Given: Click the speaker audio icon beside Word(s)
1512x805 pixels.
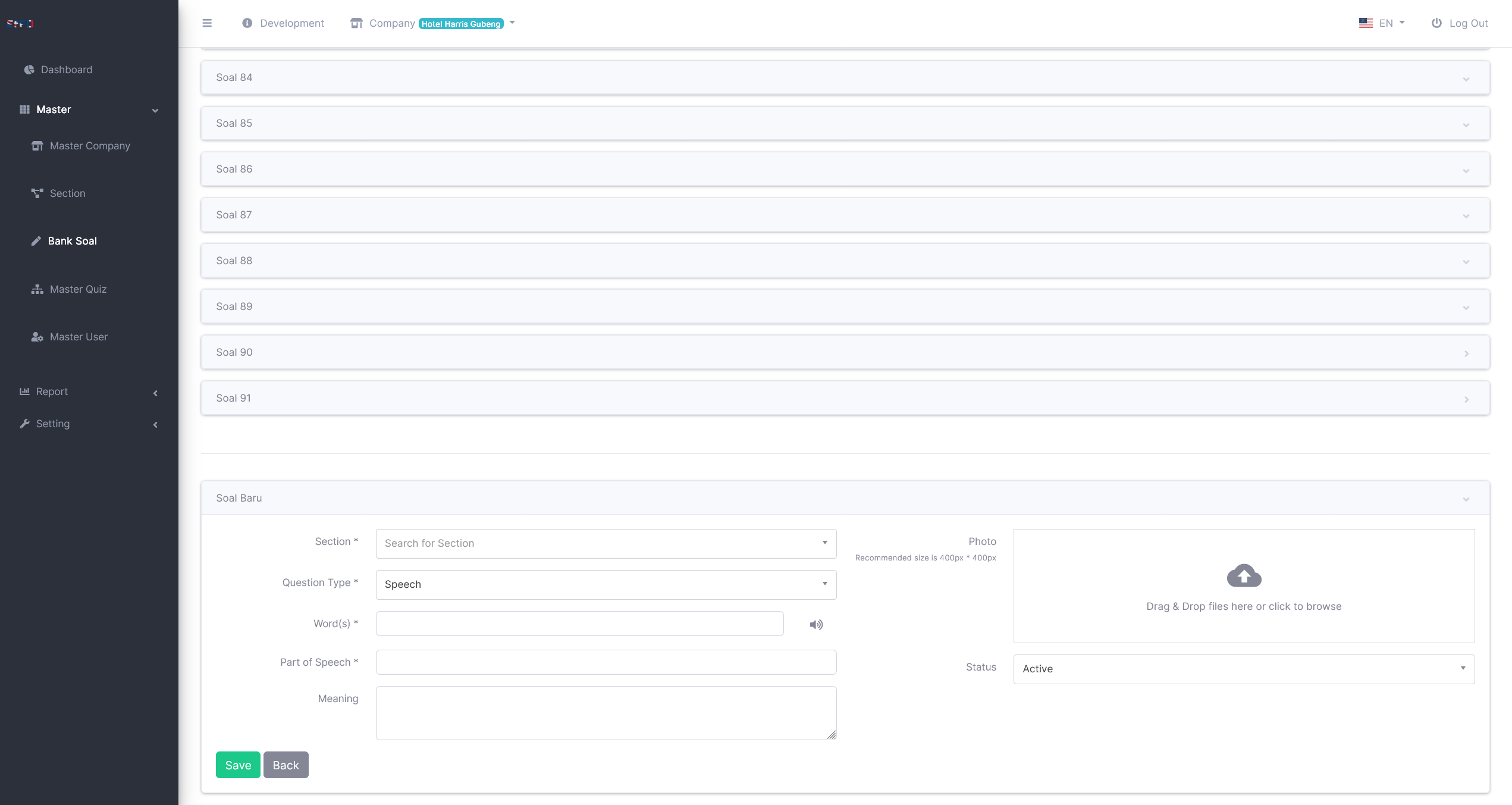Looking at the screenshot, I should [816, 624].
